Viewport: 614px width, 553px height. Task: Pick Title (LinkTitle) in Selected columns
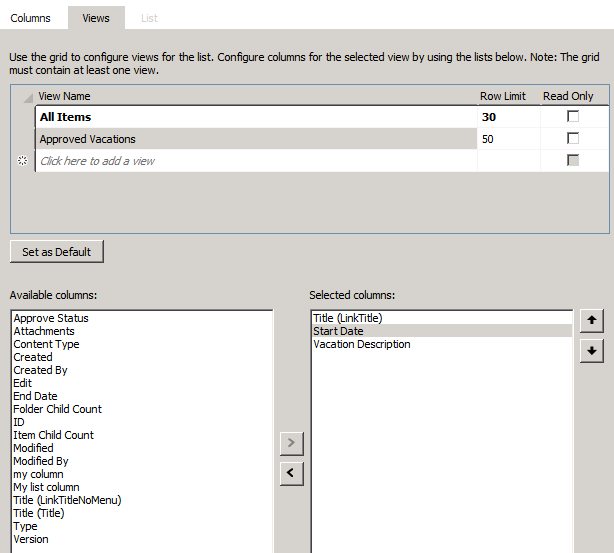point(347,318)
